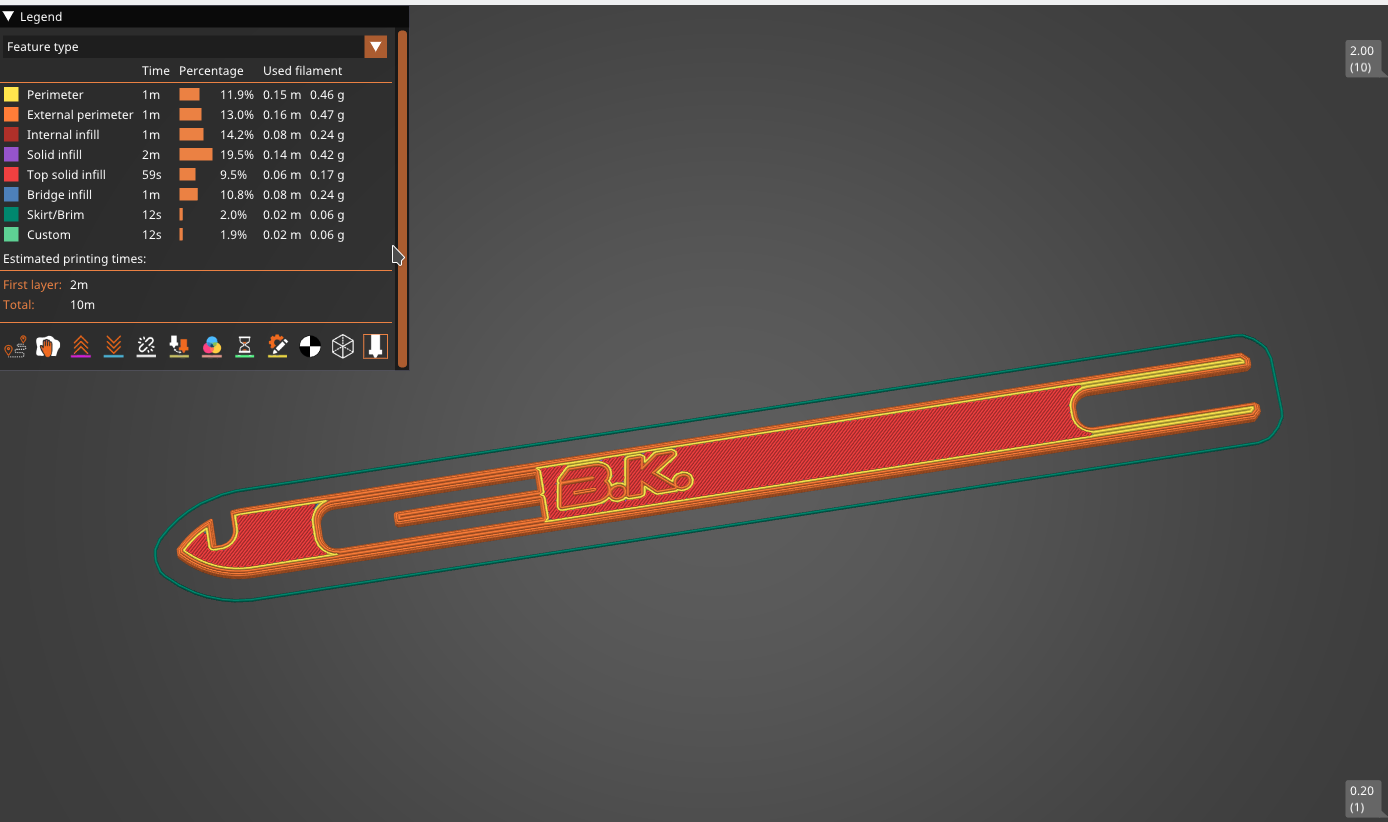
Task: Toggle the Pause prints hourglass icon
Action: pyautogui.click(x=244, y=347)
